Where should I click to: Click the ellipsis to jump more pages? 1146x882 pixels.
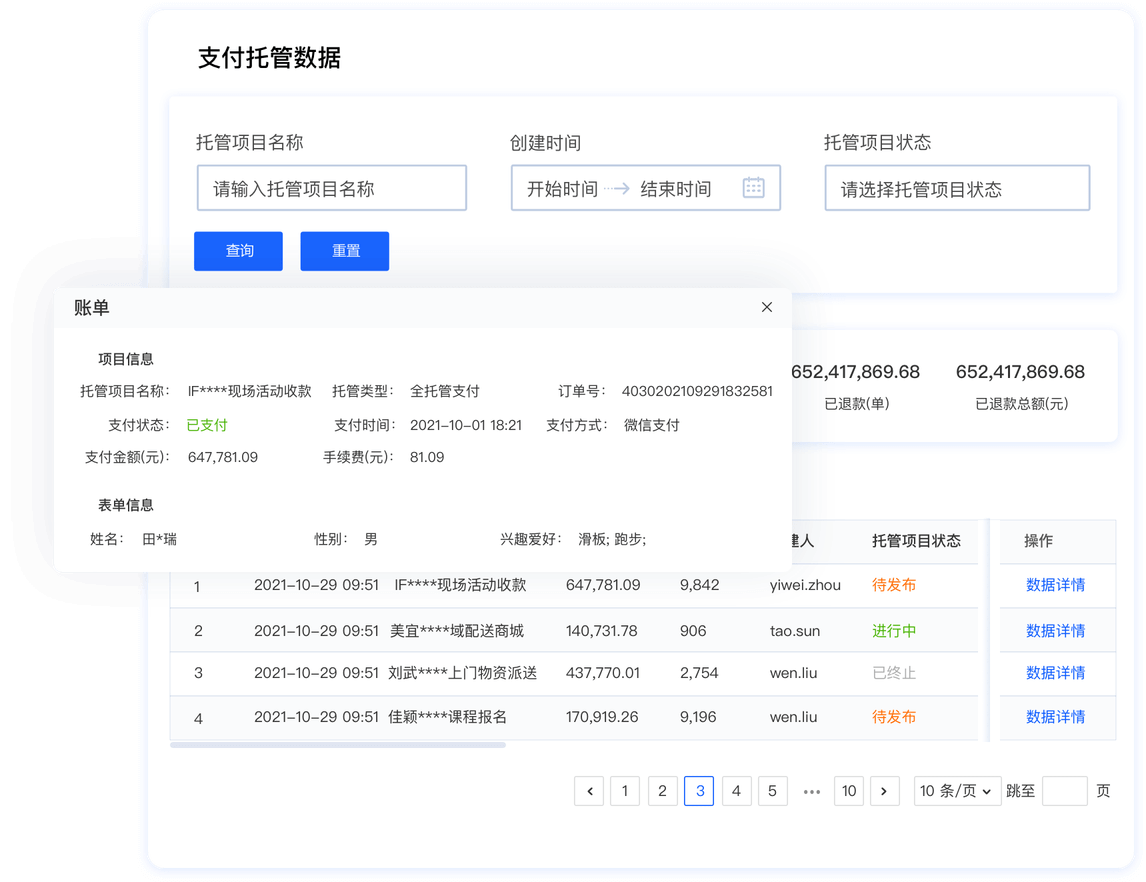pyautogui.click(x=811, y=791)
